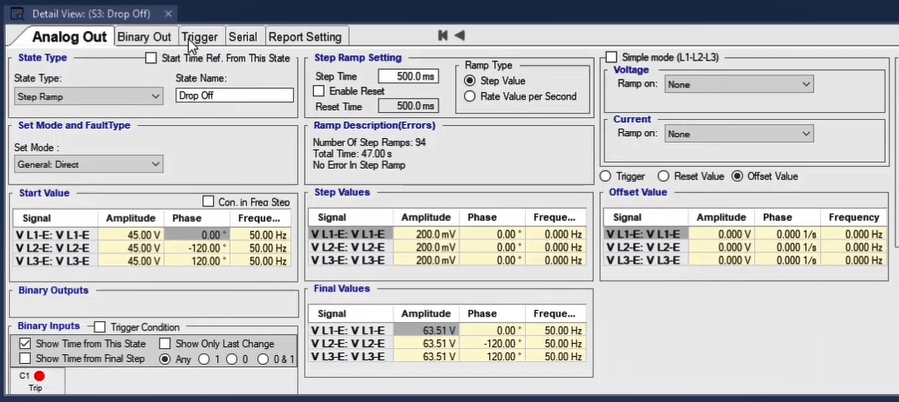Enable Start Time Ref. From This State

[152, 59]
